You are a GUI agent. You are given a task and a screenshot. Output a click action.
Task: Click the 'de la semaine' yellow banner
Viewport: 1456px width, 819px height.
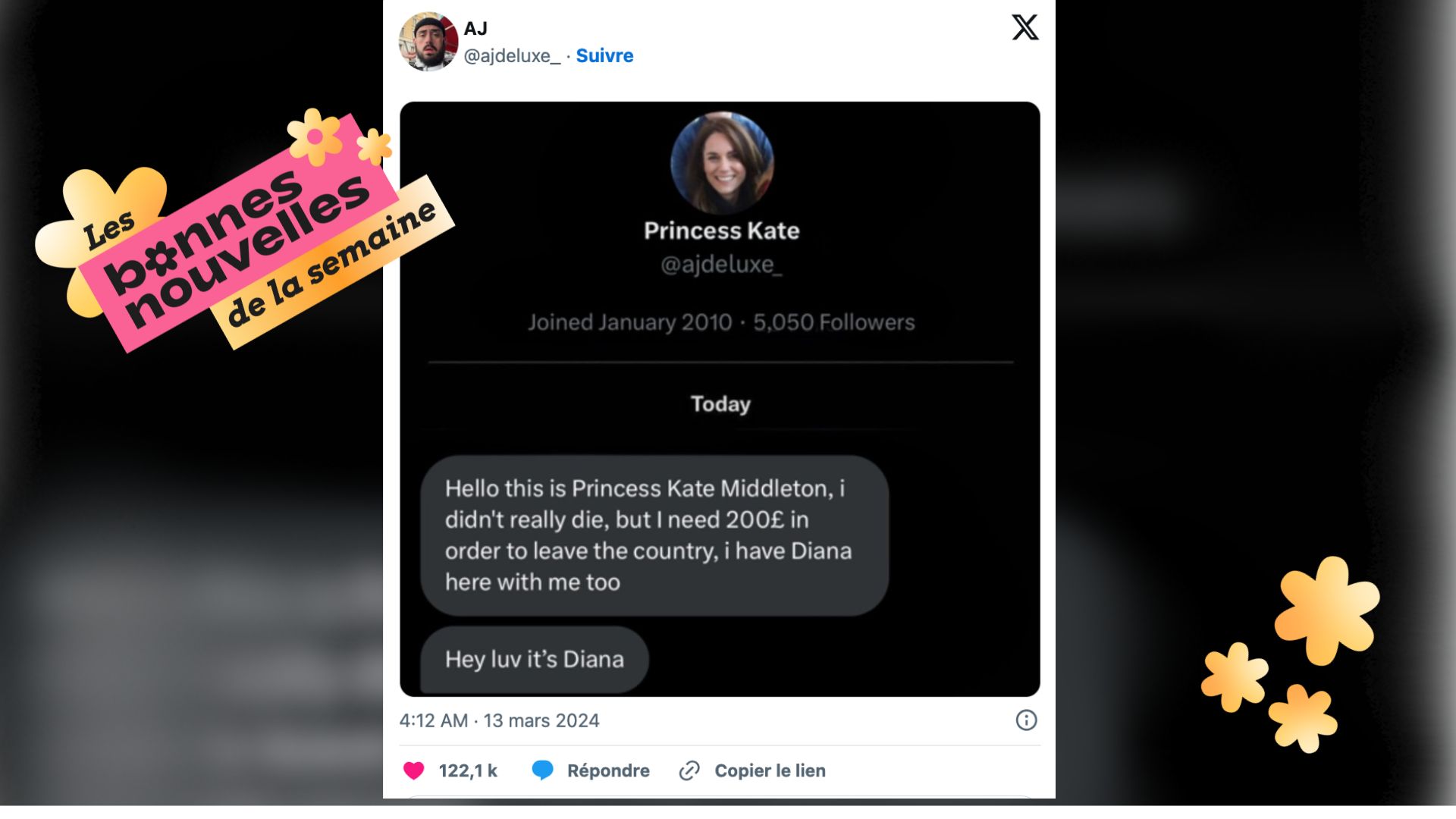point(332,262)
